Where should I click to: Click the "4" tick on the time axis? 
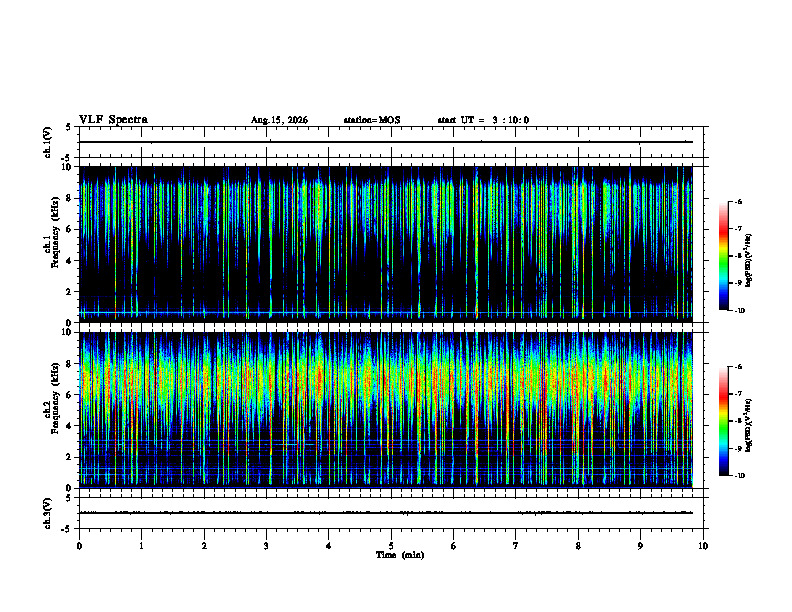coord(328,546)
